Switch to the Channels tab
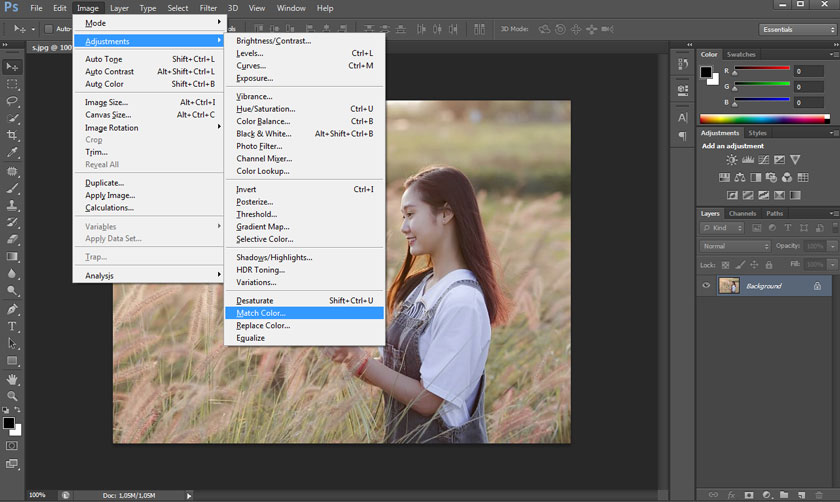The image size is (840, 502). click(x=742, y=213)
